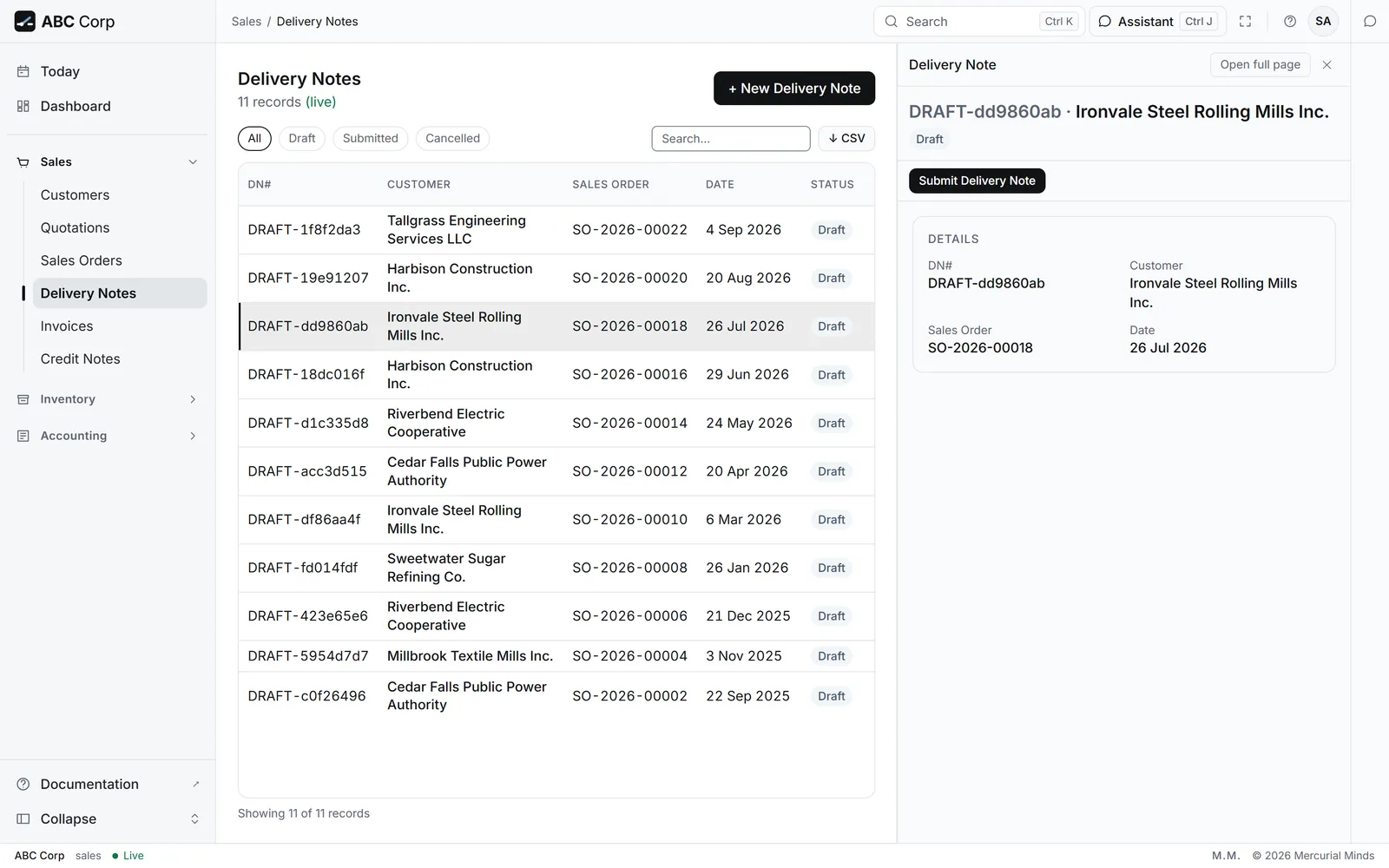Open Invoices in the sidebar
The width and height of the screenshot is (1389, 868).
click(x=120, y=326)
